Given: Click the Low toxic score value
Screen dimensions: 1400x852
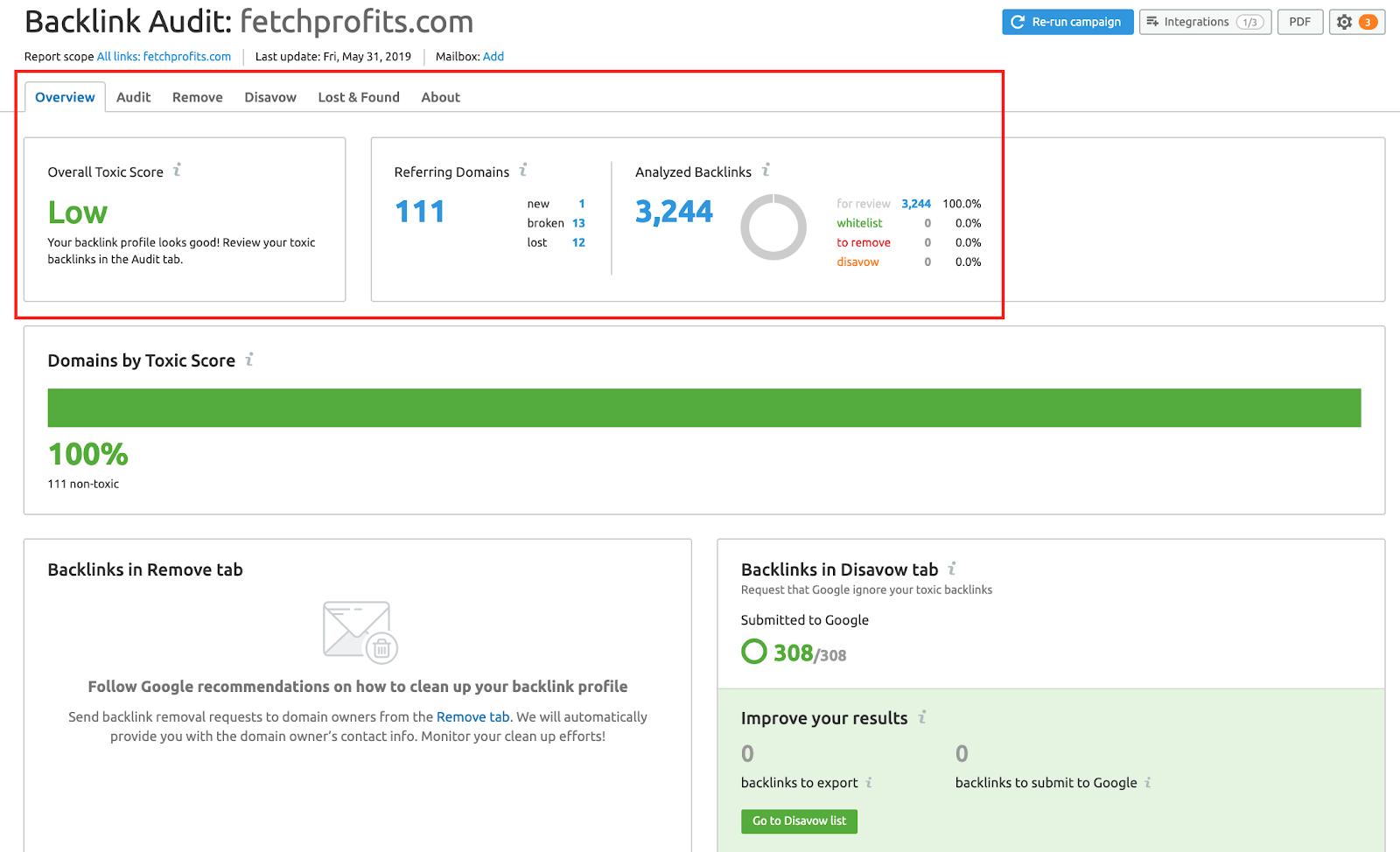Looking at the screenshot, I should [x=78, y=213].
